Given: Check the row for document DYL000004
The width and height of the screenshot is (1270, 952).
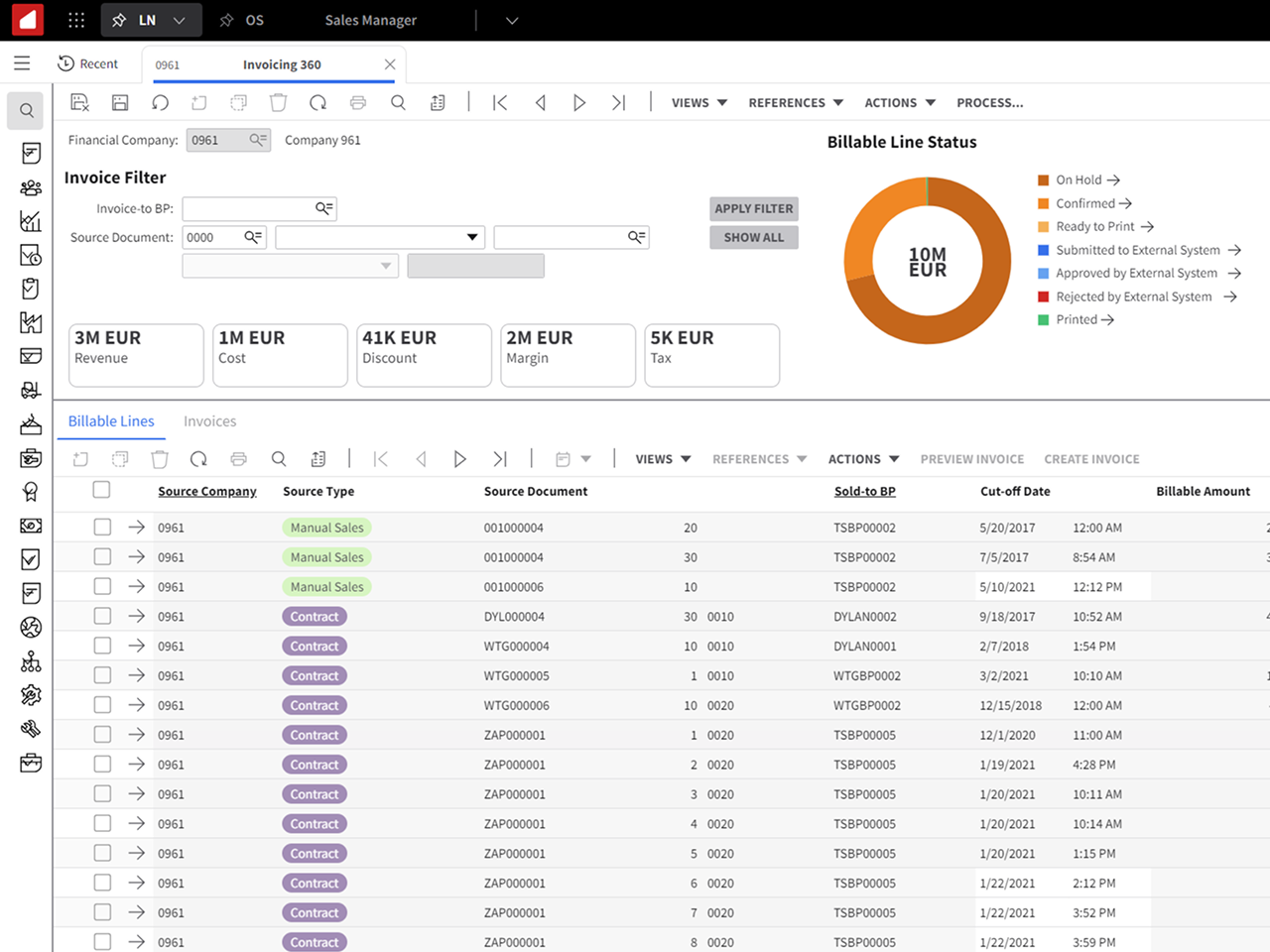Looking at the screenshot, I should click(x=102, y=616).
